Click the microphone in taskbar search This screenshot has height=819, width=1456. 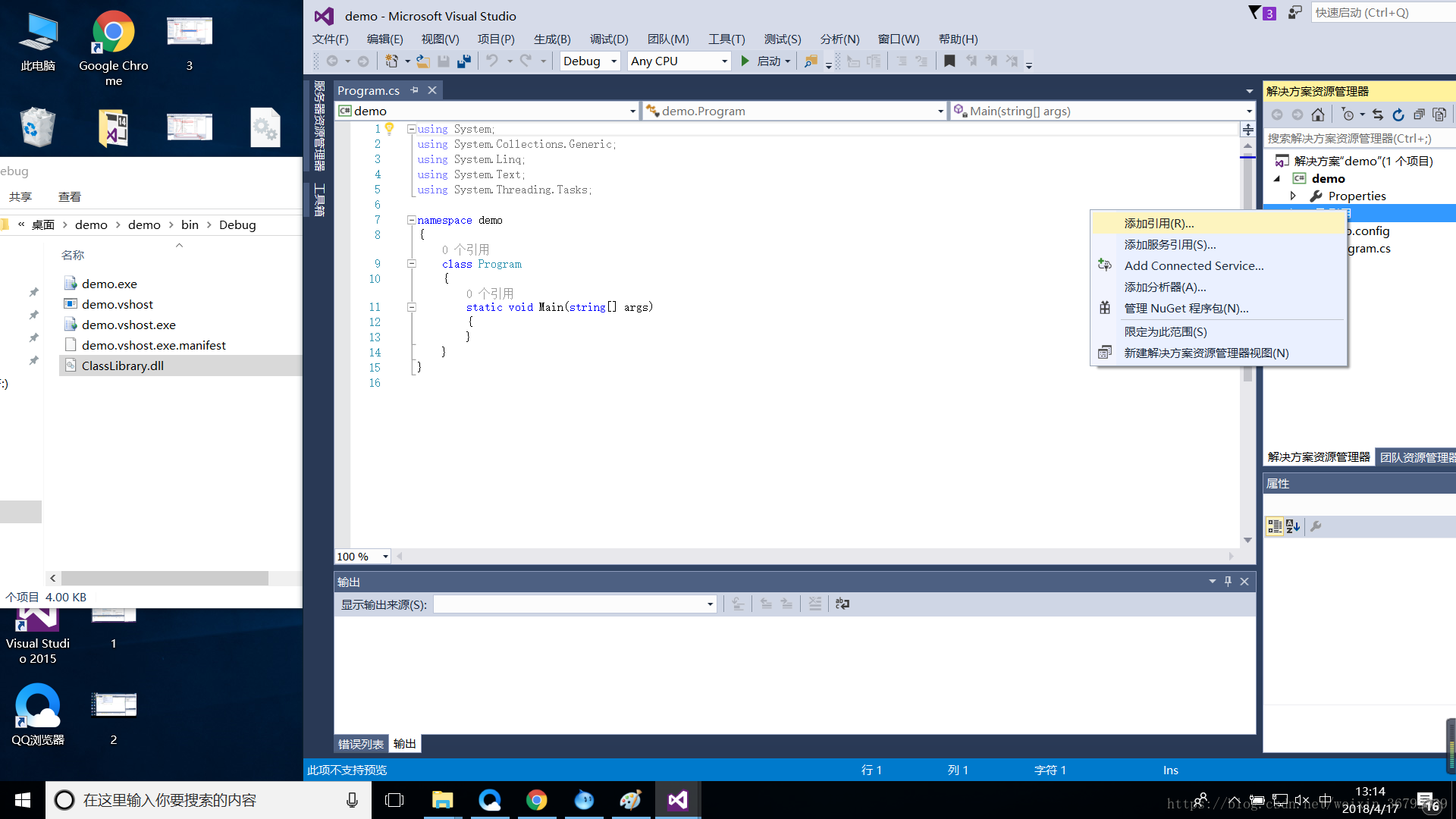(x=352, y=800)
